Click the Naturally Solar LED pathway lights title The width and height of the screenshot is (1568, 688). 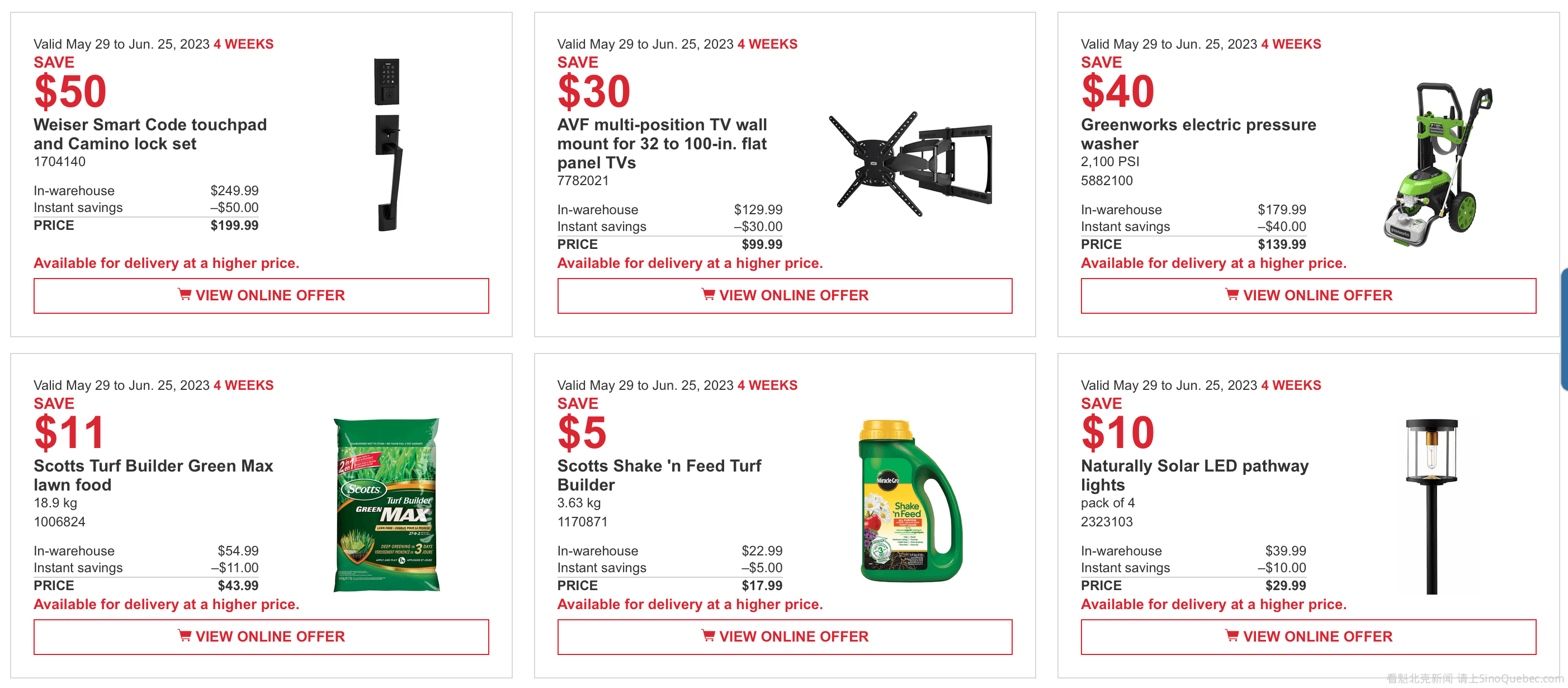click(x=1194, y=475)
